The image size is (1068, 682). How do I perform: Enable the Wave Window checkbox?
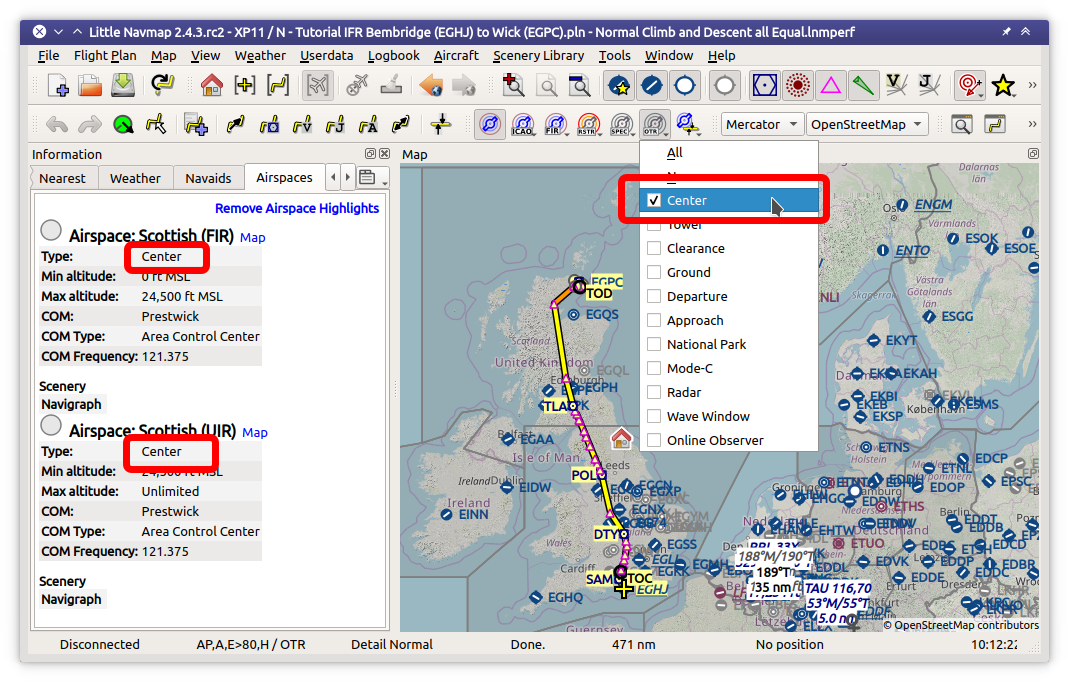click(654, 416)
